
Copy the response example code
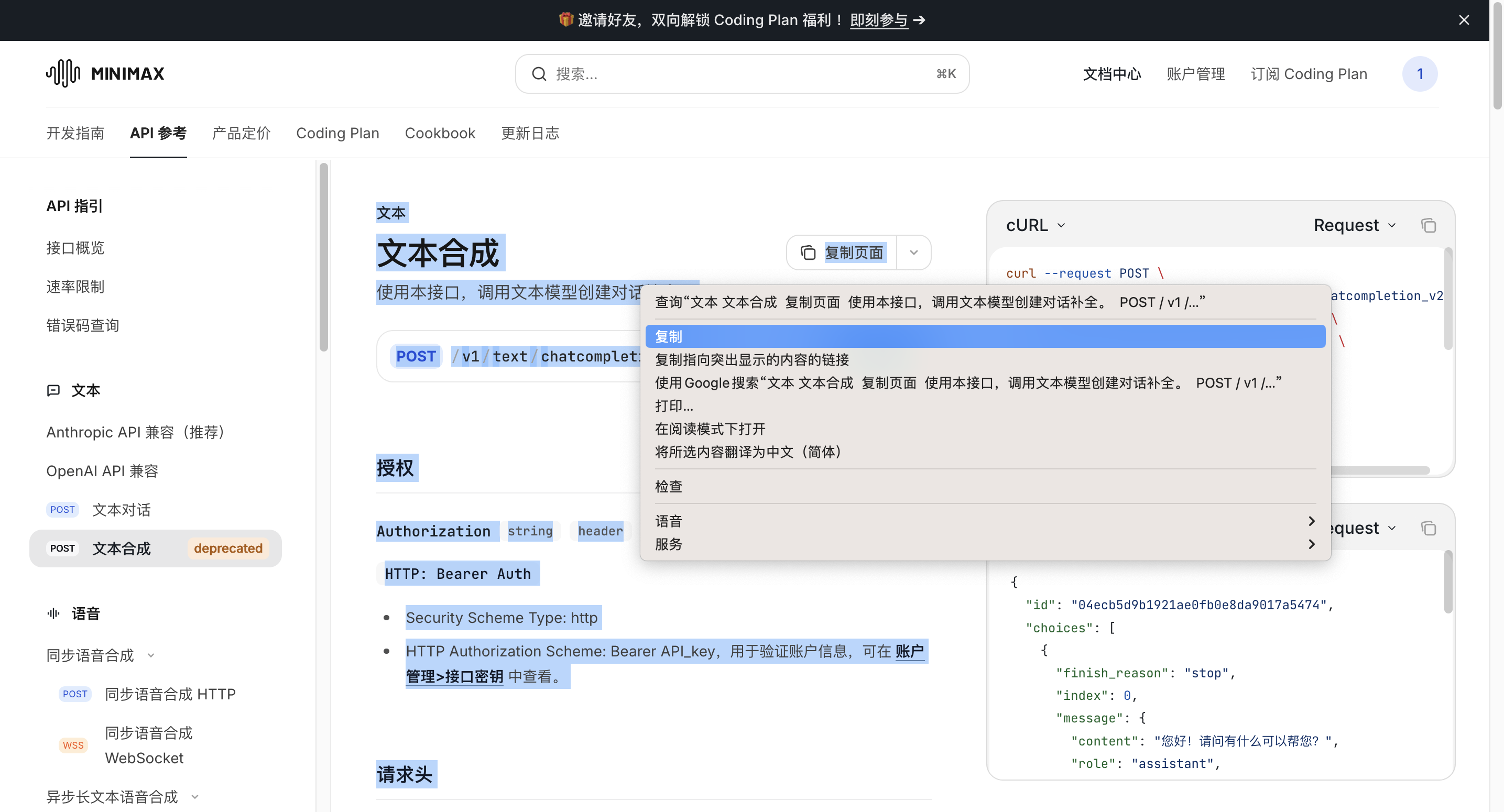click(1428, 528)
